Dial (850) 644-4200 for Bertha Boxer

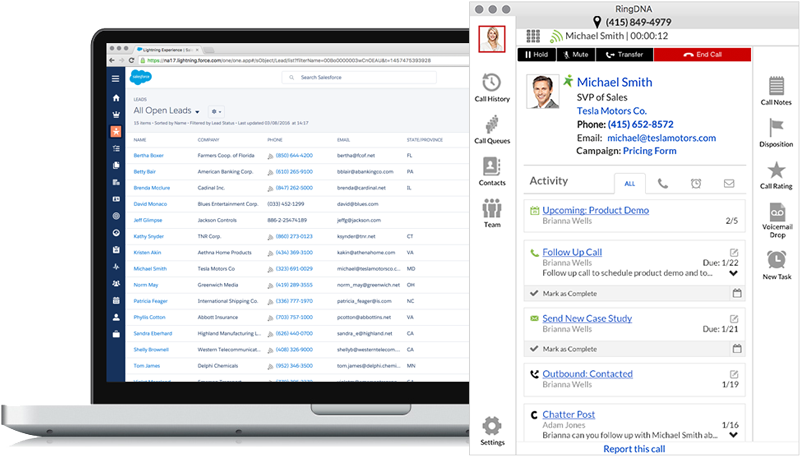(294, 156)
